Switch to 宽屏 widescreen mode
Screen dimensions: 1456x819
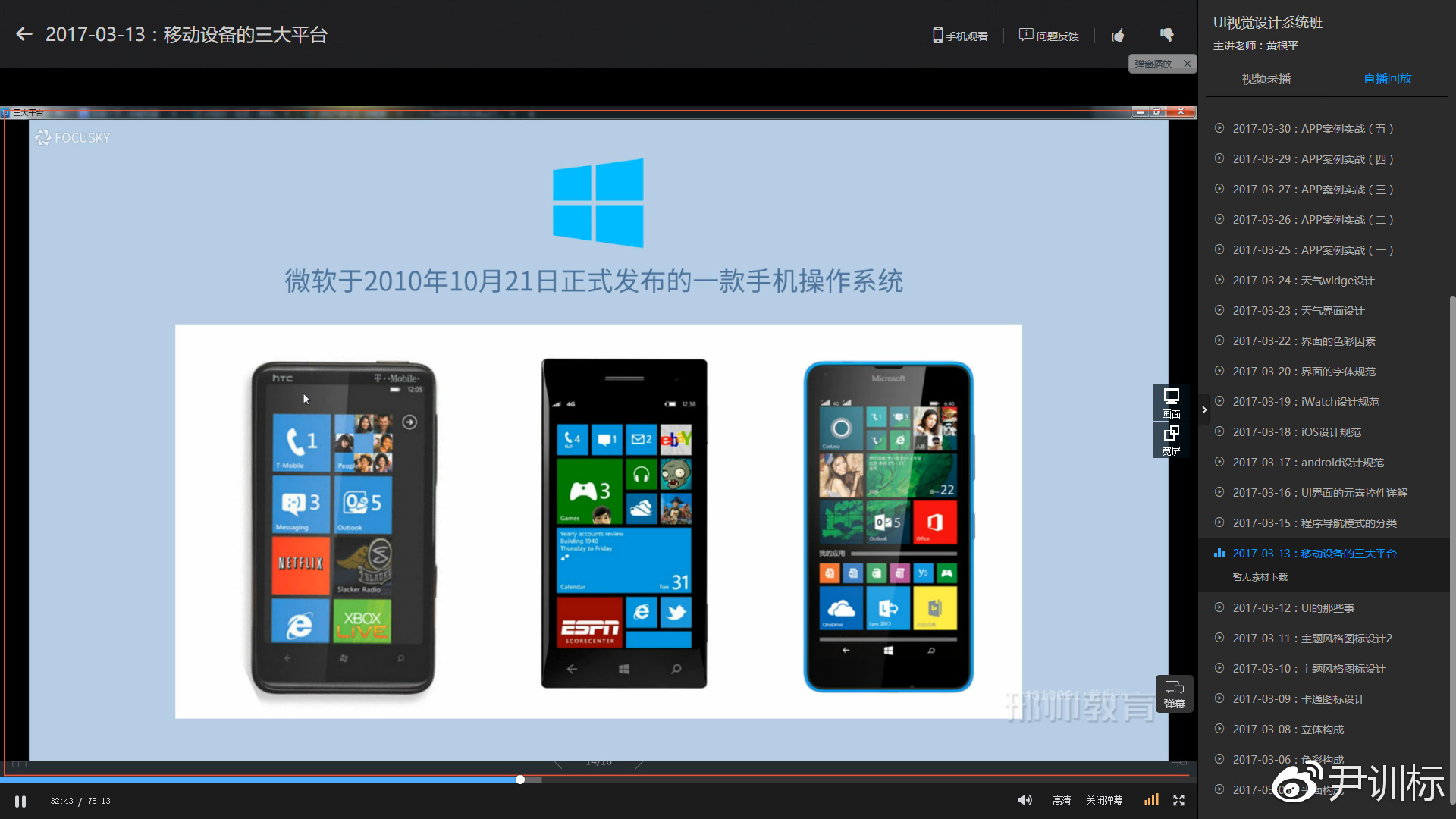pyautogui.click(x=1171, y=441)
